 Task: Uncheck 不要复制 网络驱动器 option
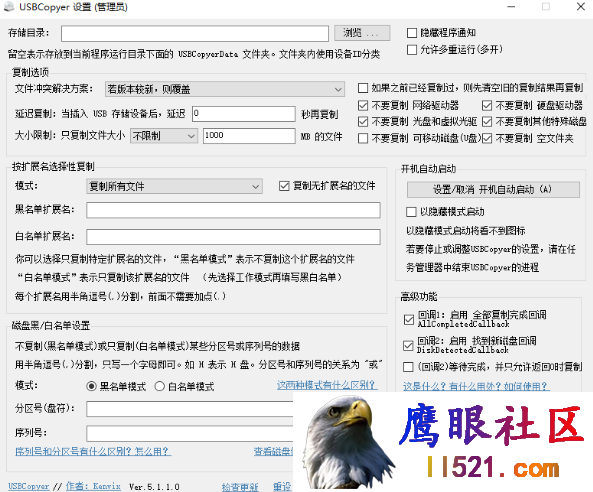tap(363, 105)
